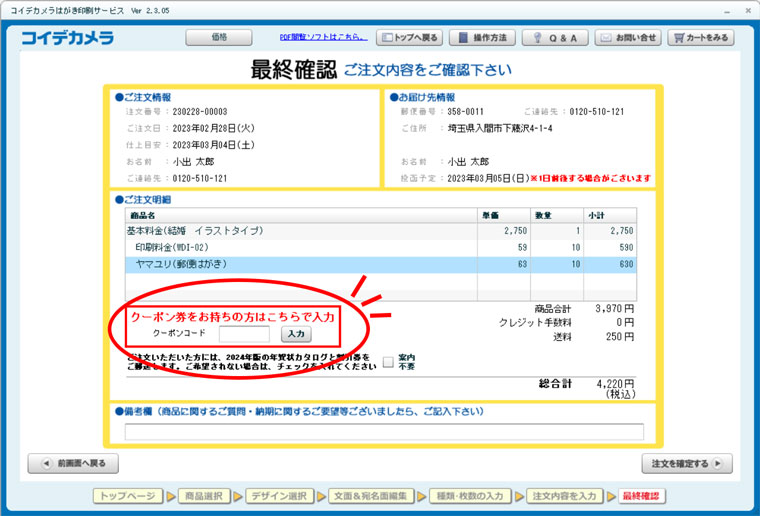Open the 価格 price button
The image size is (760, 516).
point(218,38)
